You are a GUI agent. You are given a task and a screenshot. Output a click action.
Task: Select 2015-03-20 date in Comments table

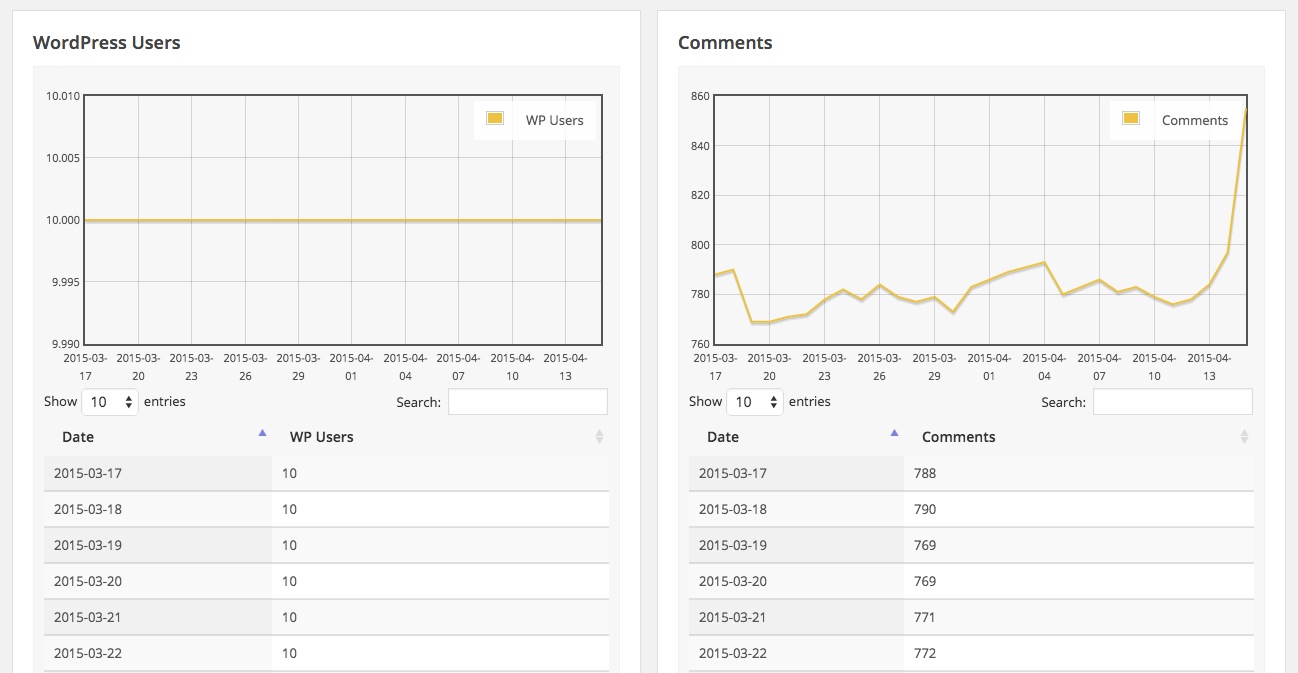point(733,581)
